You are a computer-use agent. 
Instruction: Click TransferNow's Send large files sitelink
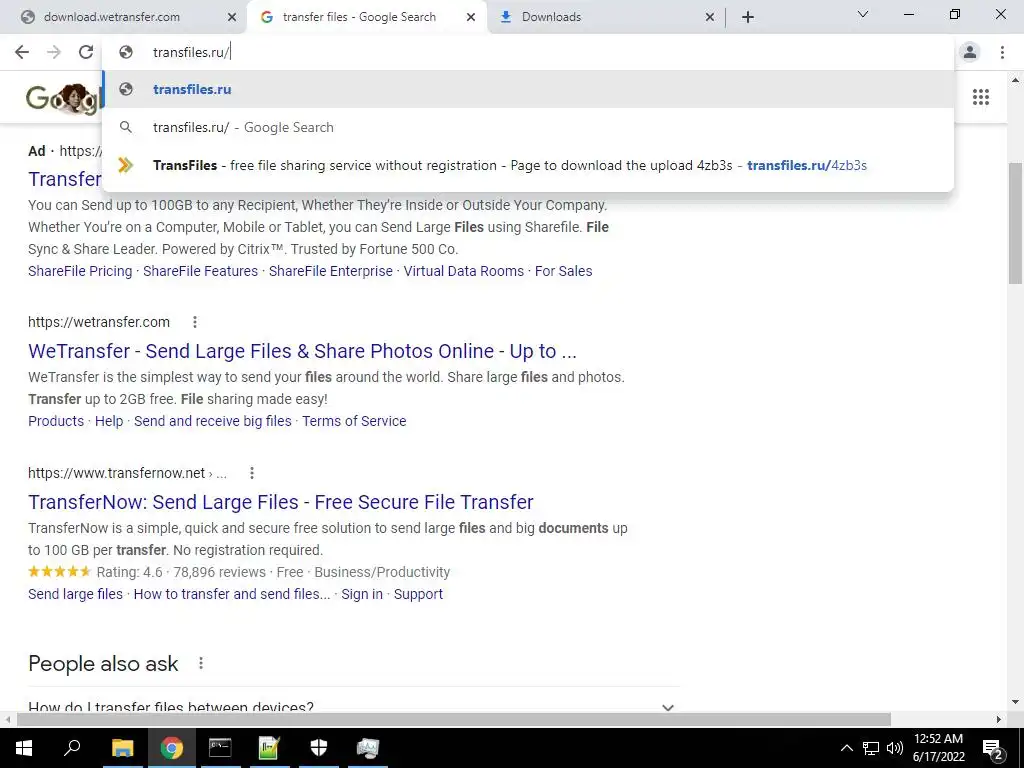pos(76,594)
